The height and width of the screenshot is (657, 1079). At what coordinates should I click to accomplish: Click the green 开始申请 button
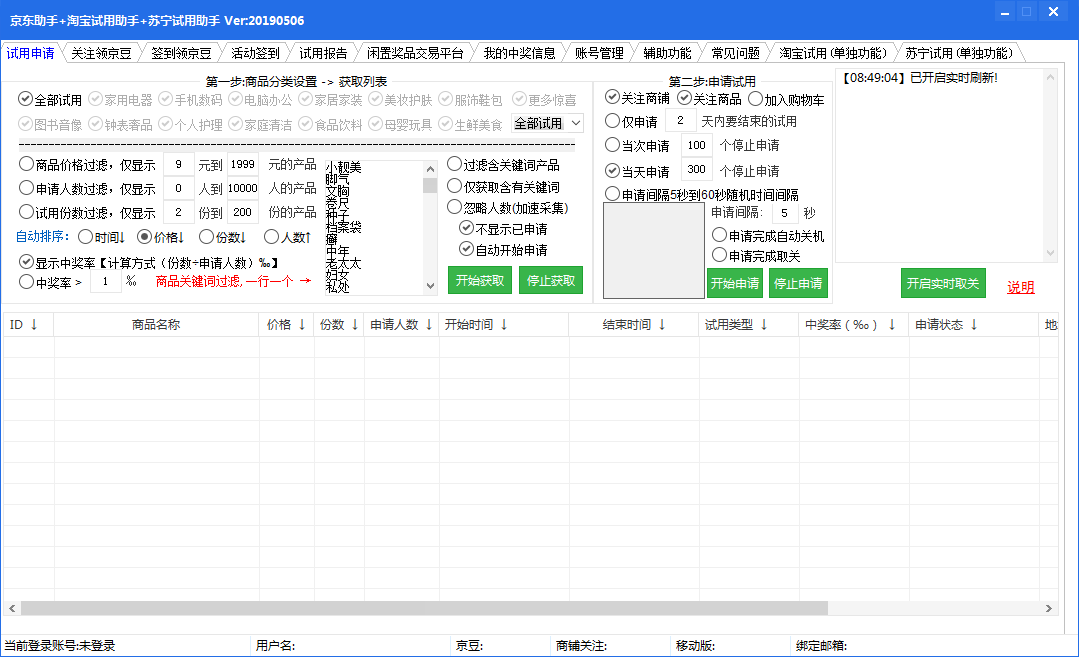(x=734, y=283)
